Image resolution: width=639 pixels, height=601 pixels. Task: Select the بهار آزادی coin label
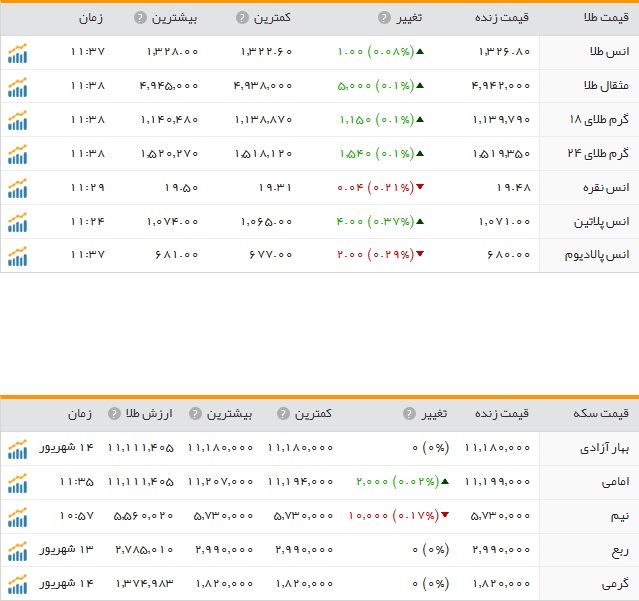[x=604, y=448]
